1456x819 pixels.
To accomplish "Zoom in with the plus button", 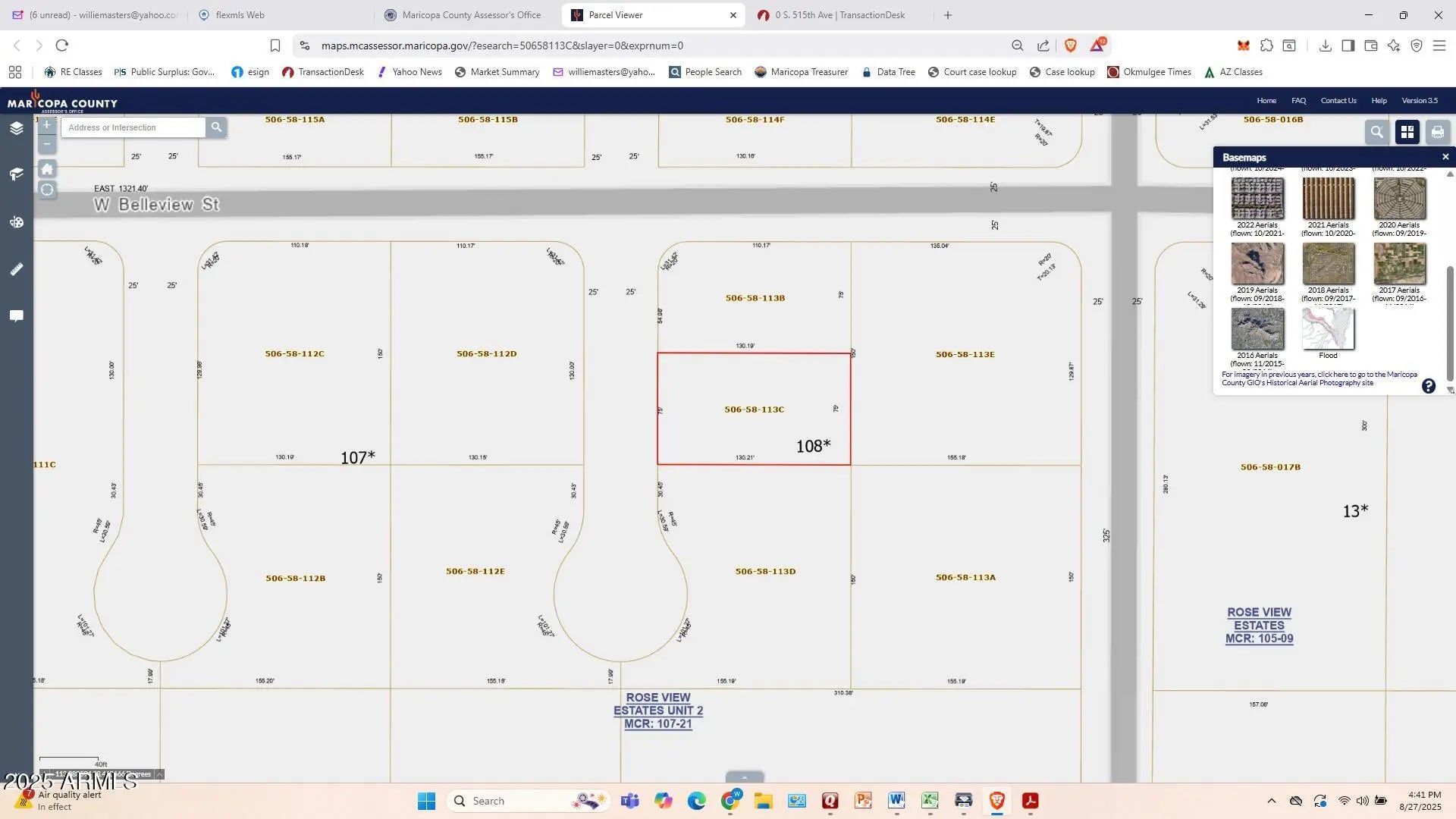I will coord(47,125).
